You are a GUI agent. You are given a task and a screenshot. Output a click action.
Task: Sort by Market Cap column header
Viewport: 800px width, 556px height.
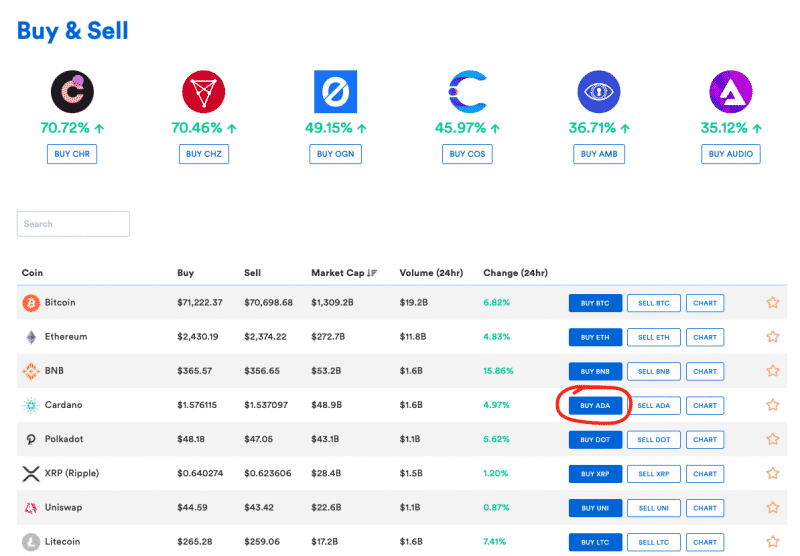(344, 273)
